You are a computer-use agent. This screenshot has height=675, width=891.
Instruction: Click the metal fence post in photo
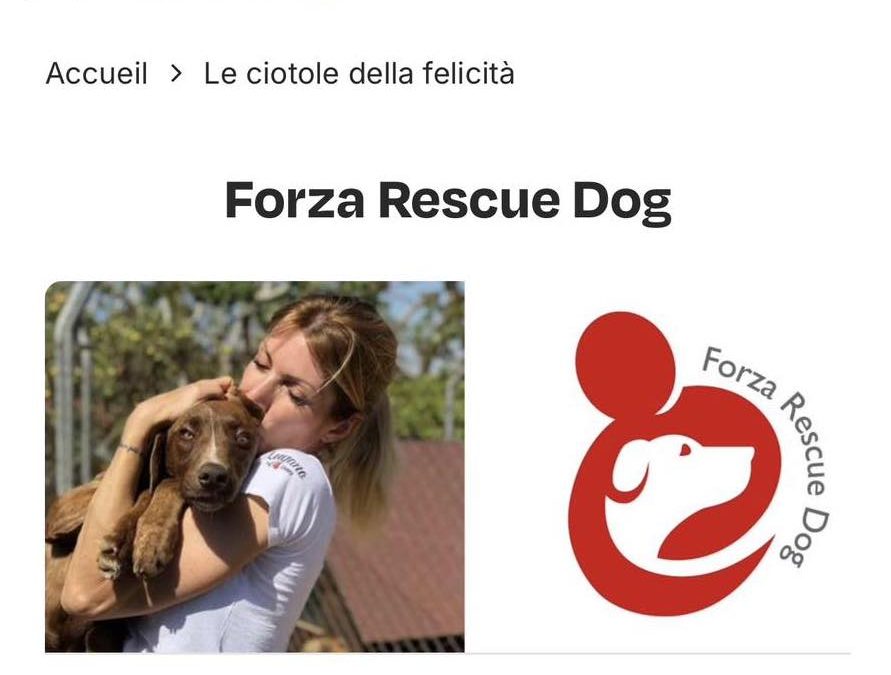[x=67, y=386]
